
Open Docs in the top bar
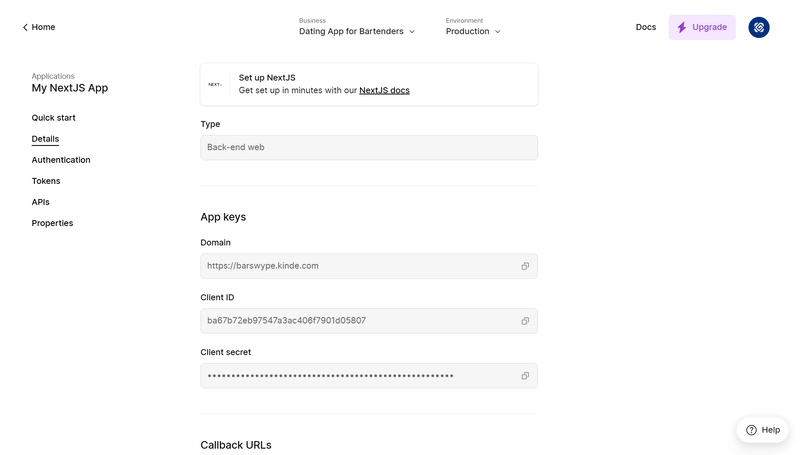645,28
